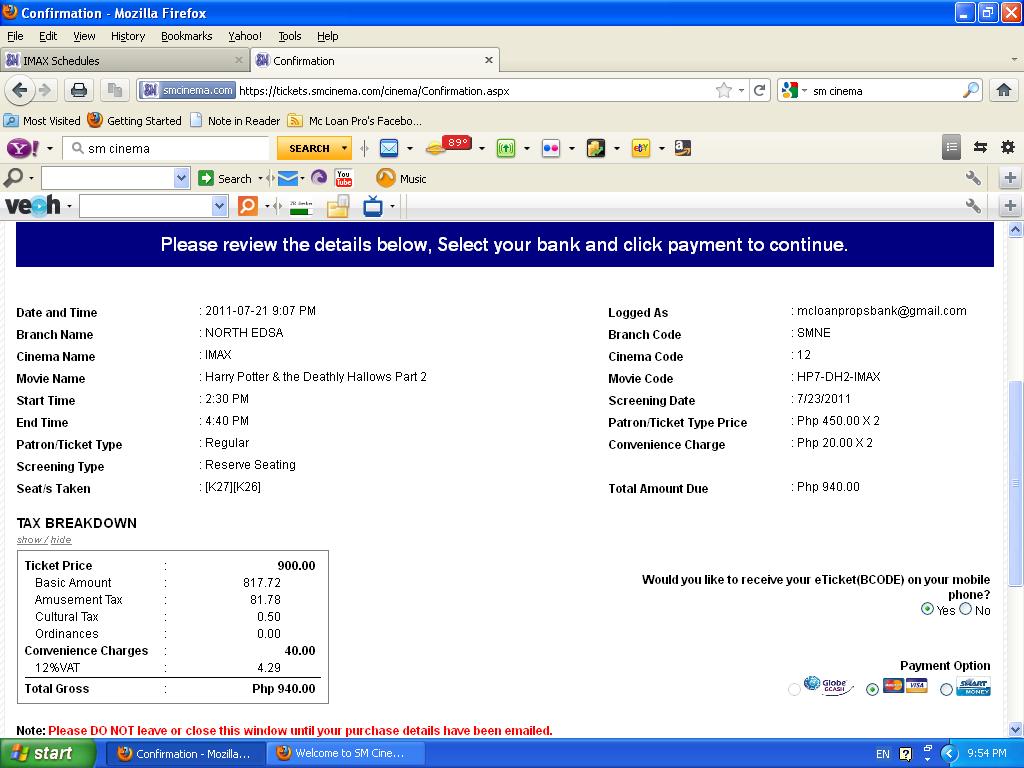The width and height of the screenshot is (1024, 768).
Task: Click the orange Veoh search icon
Action: tap(248, 206)
